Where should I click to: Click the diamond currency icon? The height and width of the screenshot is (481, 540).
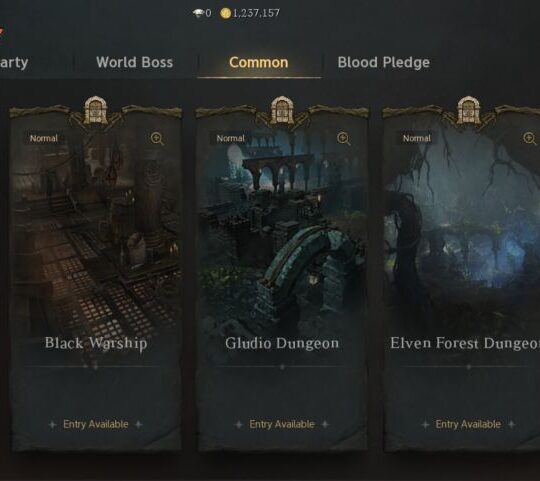click(x=199, y=13)
